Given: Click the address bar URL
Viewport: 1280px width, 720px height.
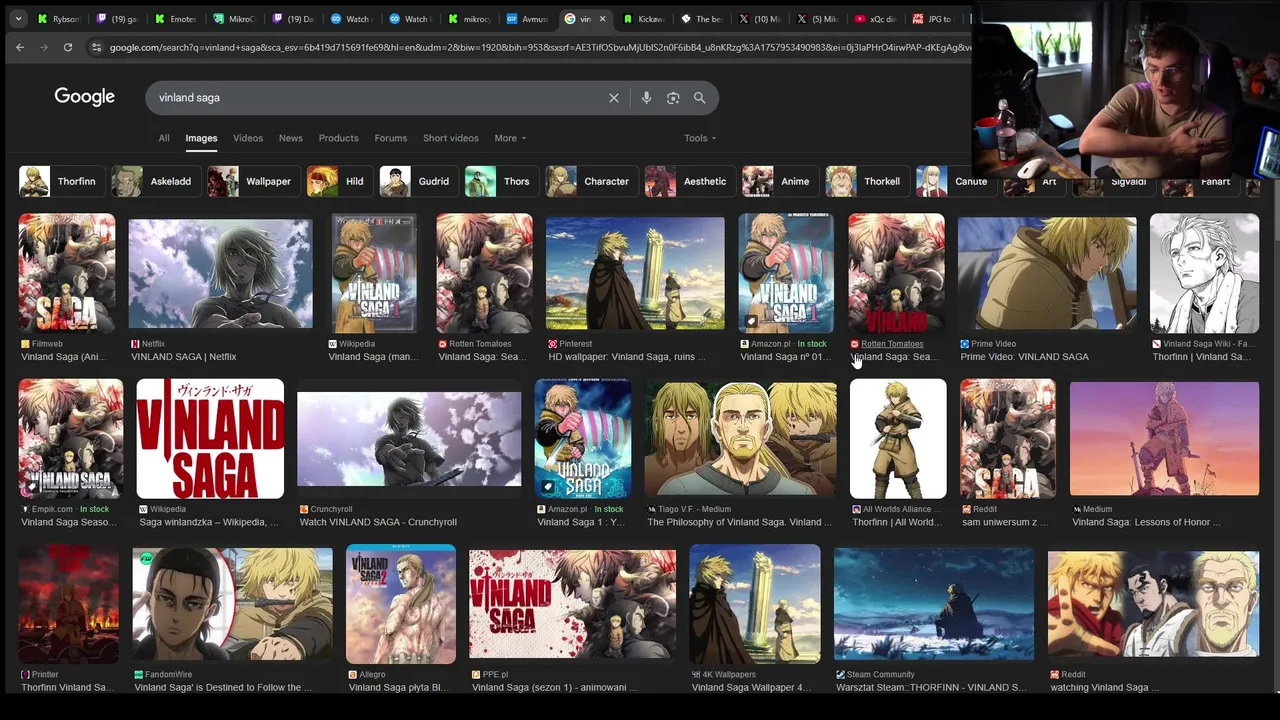Looking at the screenshot, I should [540, 47].
